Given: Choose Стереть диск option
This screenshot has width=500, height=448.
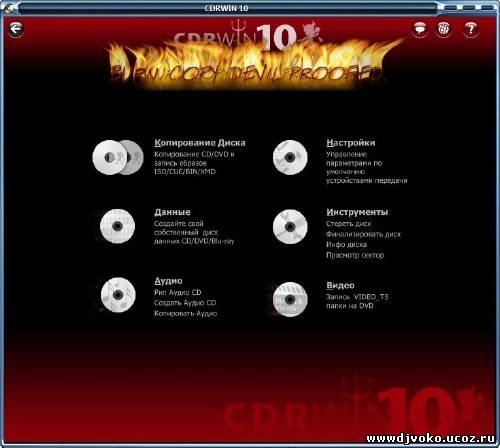Looking at the screenshot, I should coord(348,224).
